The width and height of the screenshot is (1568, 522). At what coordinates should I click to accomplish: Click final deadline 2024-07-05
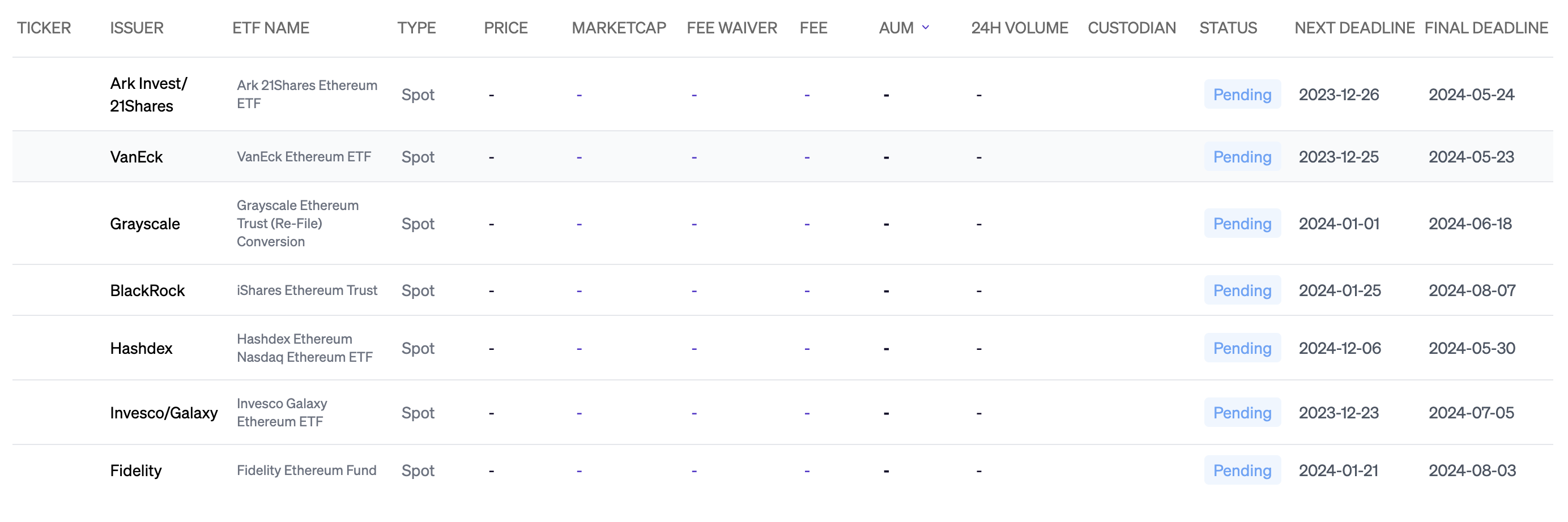click(x=1471, y=413)
